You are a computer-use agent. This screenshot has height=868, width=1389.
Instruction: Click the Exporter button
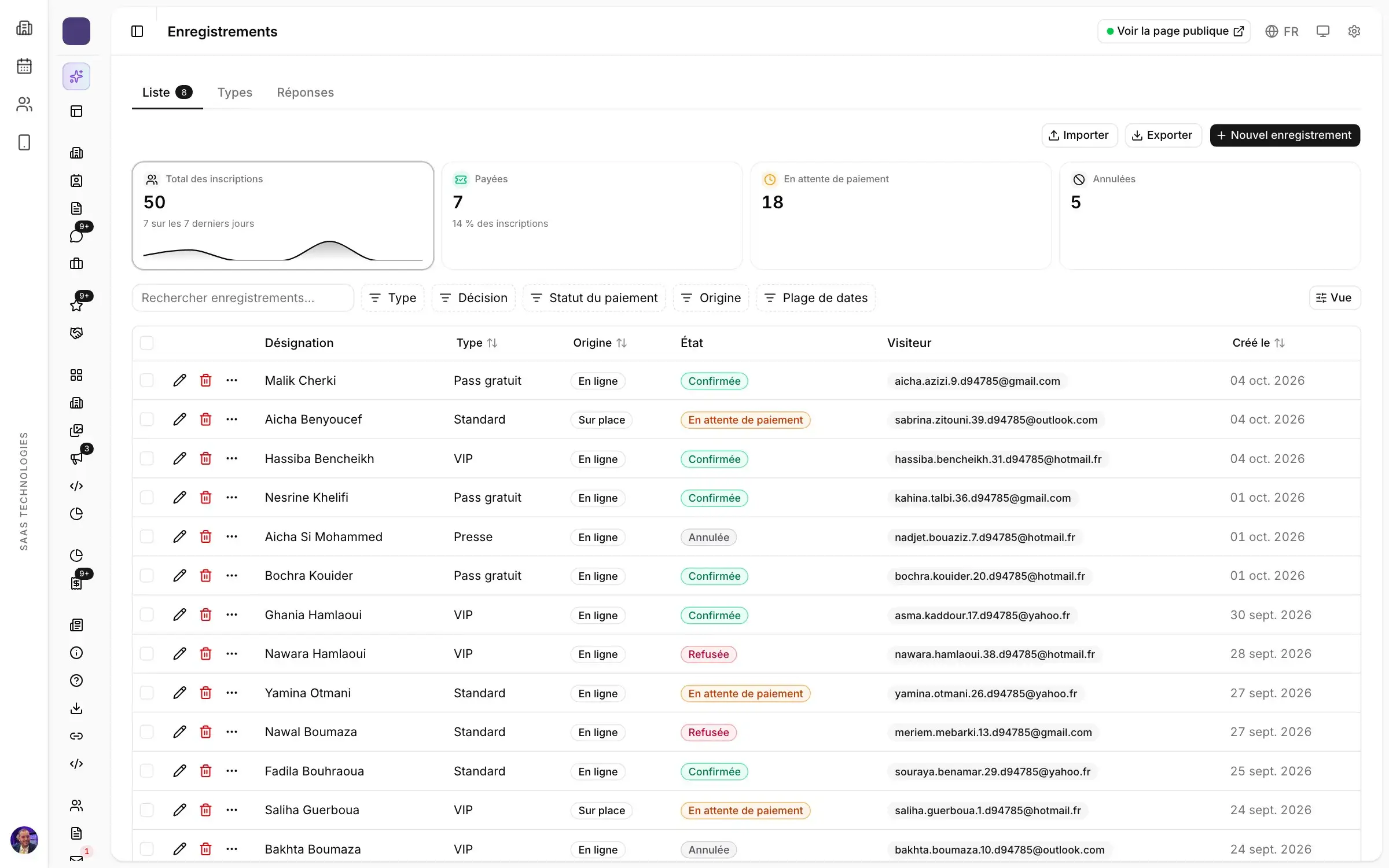[x=1163, y=135]
